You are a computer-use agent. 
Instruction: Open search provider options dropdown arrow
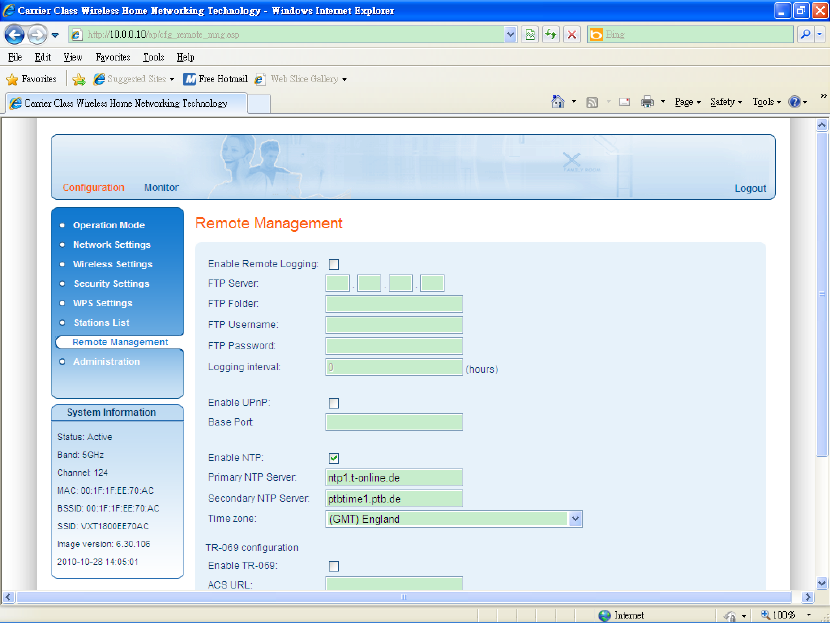(x=819, y=35)
